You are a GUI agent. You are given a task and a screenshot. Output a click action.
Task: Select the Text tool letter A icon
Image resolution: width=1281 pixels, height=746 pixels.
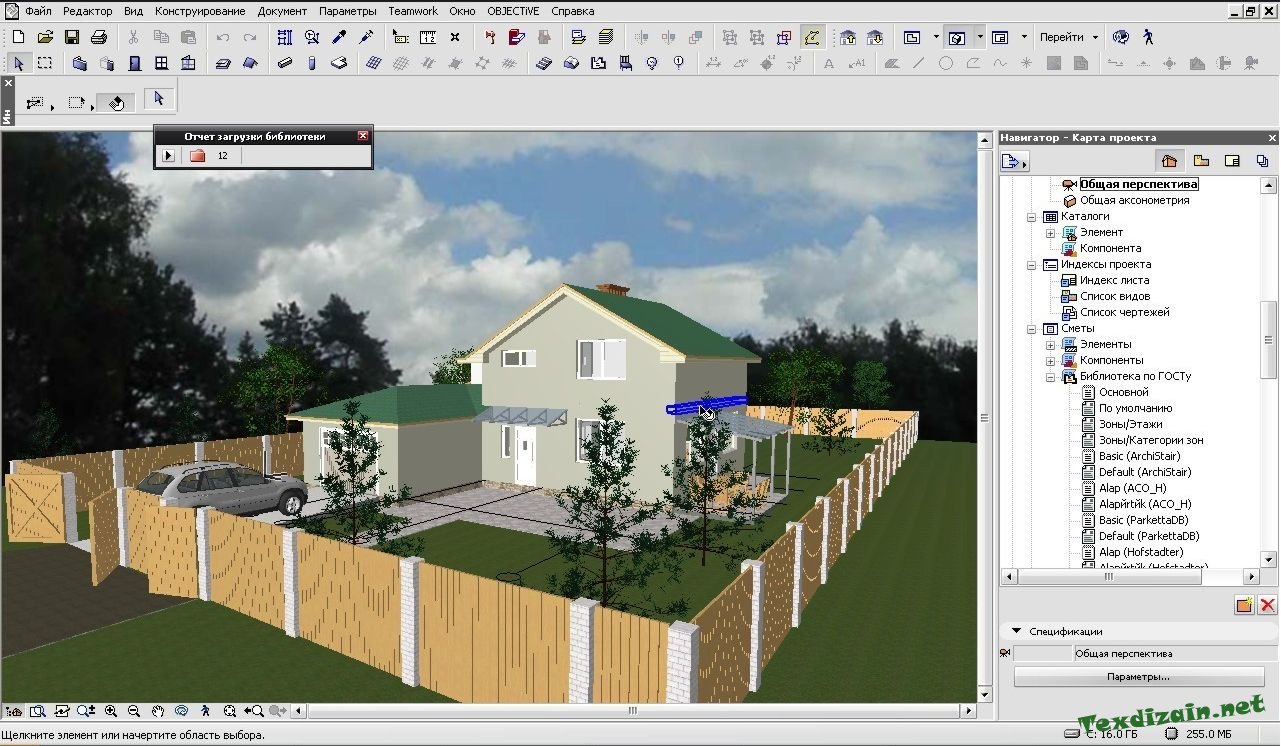tap(829, 63)
